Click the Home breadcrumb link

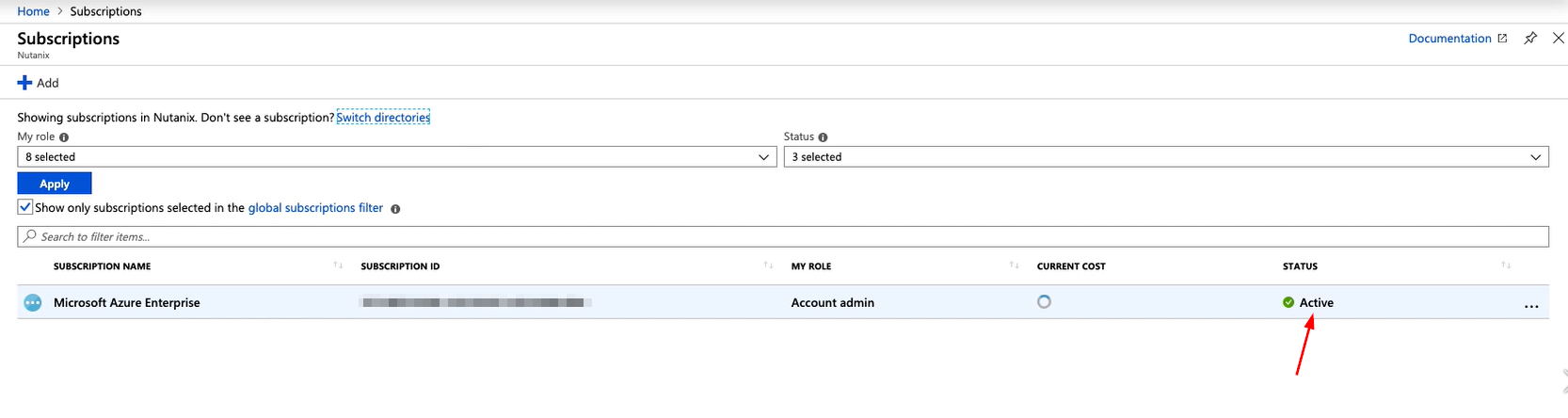tap(33, 11)
